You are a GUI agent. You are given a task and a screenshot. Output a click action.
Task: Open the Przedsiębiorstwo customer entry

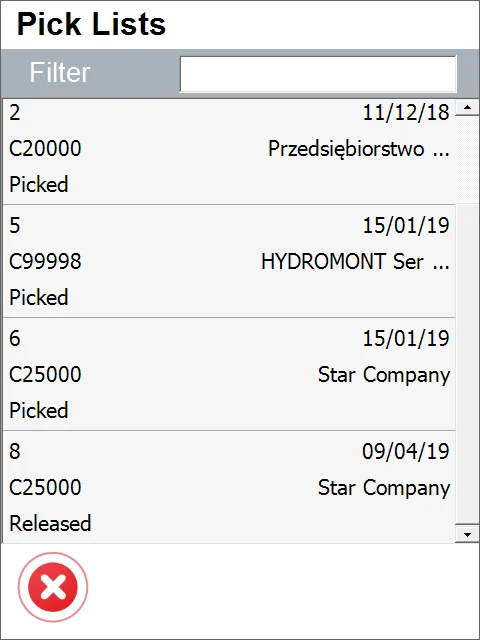click(x=358, y=149)
